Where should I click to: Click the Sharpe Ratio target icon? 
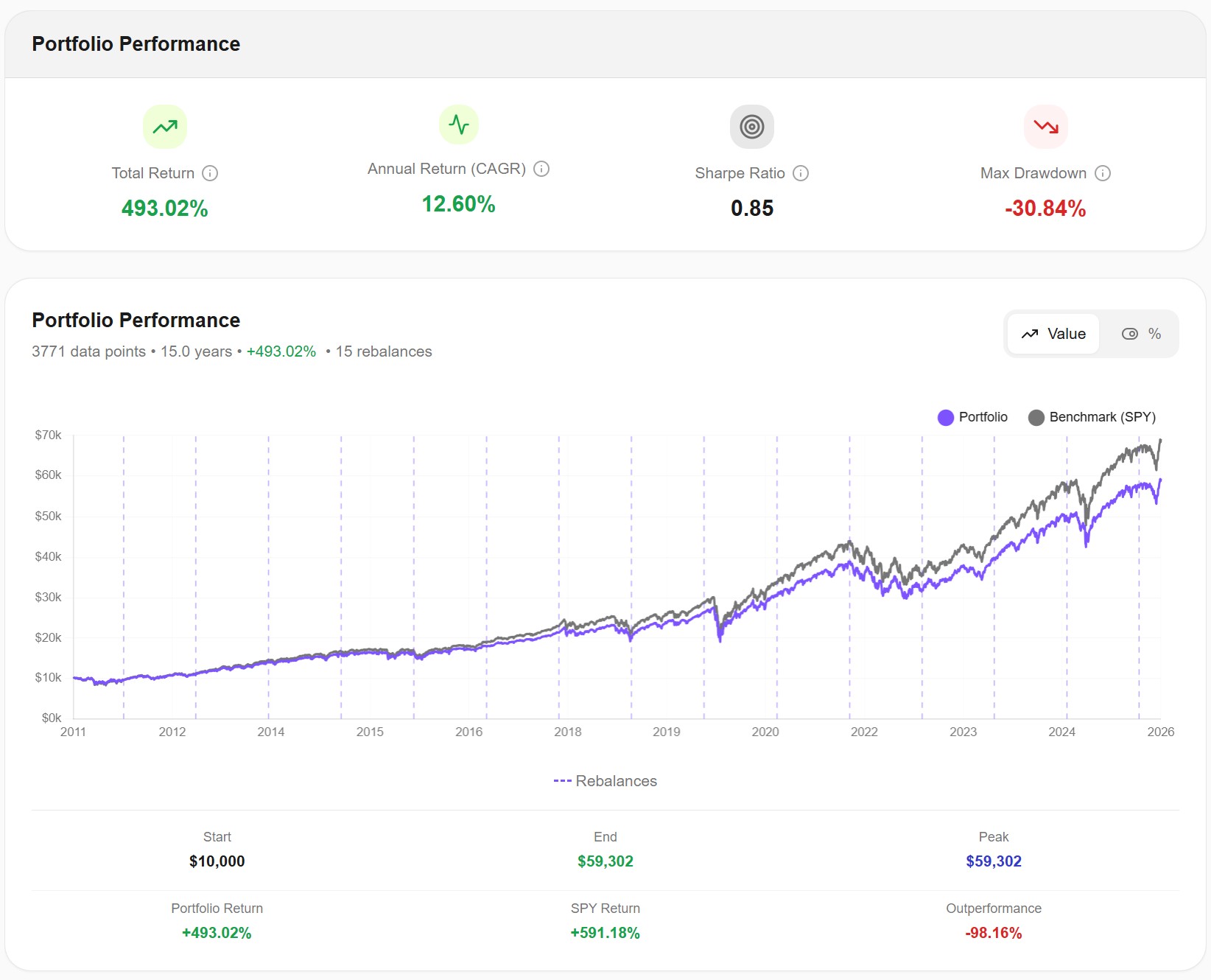(x=751, y=126)
